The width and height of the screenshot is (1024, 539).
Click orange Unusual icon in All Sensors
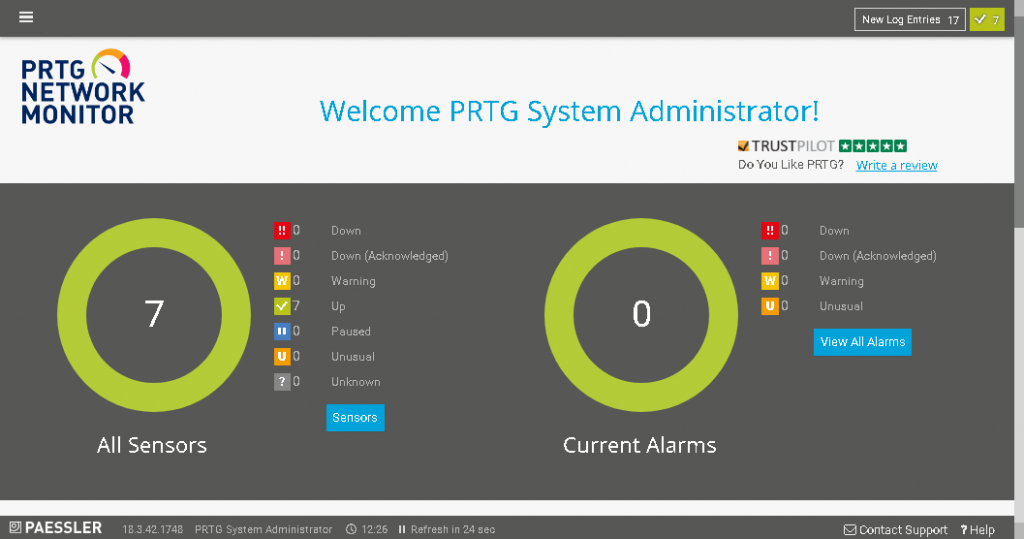tap(281, 356)
